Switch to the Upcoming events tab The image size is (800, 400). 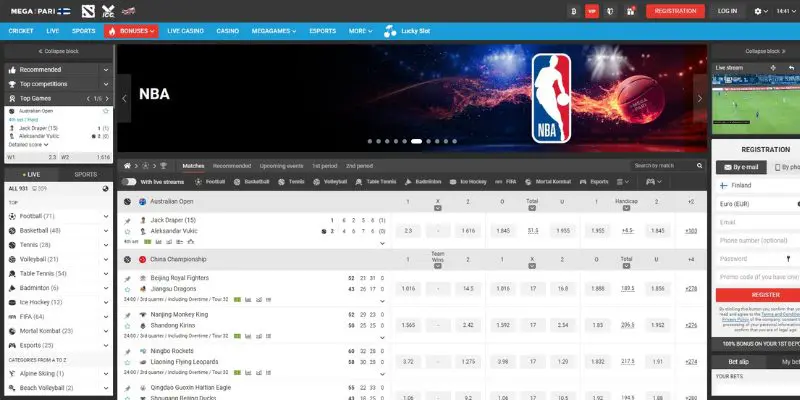(281, 166)
